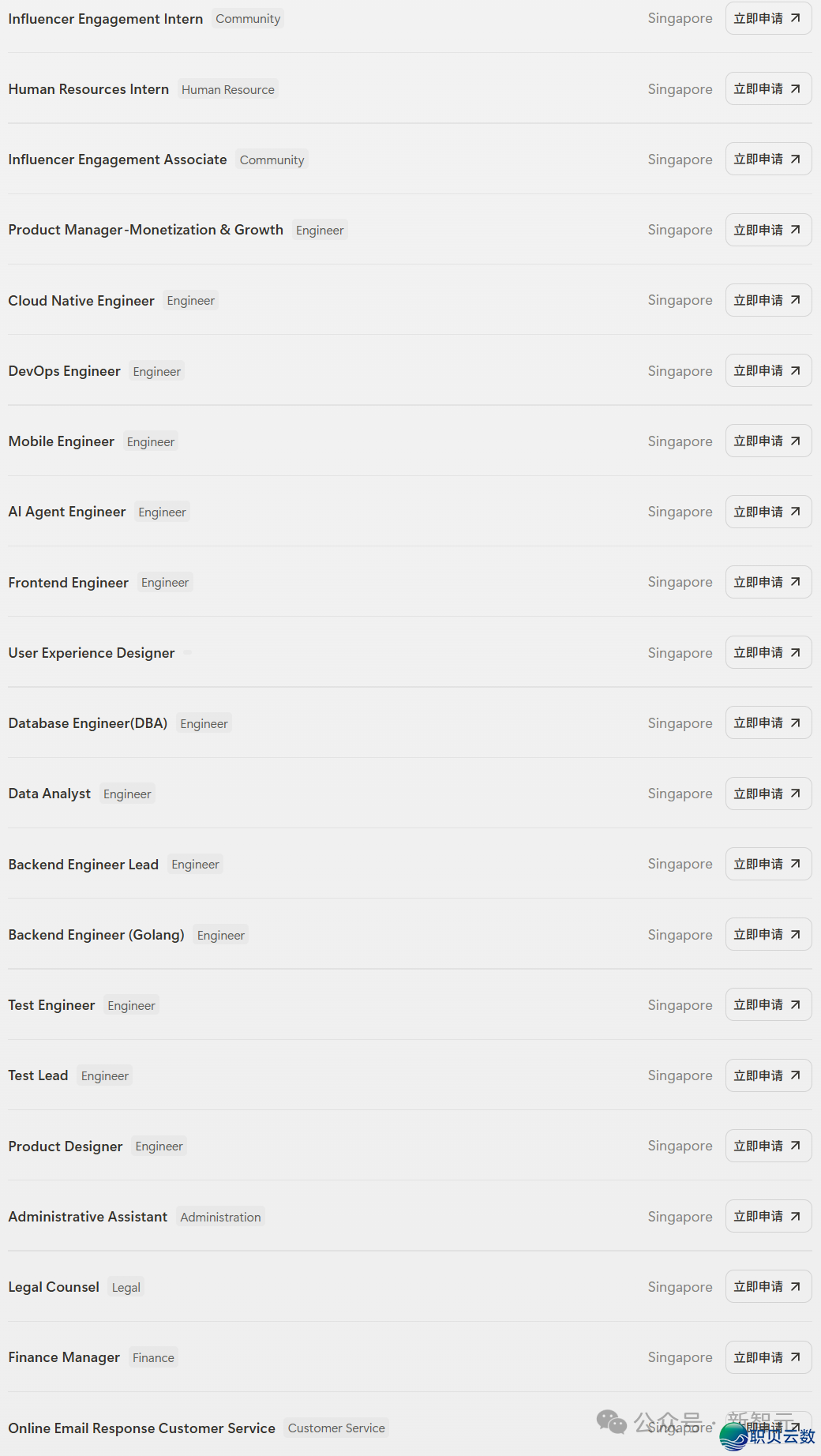Click the Administration tag on Administrative Assistant

pos(220,1218)
